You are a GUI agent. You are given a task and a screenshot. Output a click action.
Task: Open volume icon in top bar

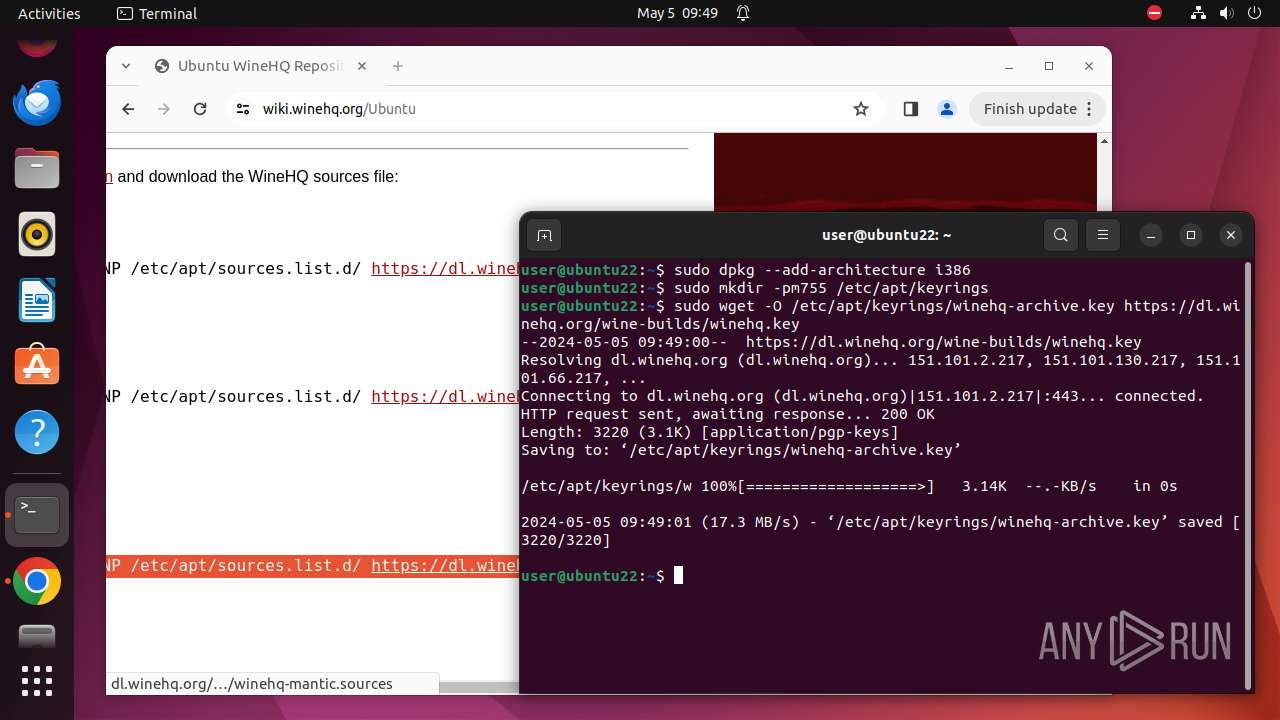(1225, 13)
